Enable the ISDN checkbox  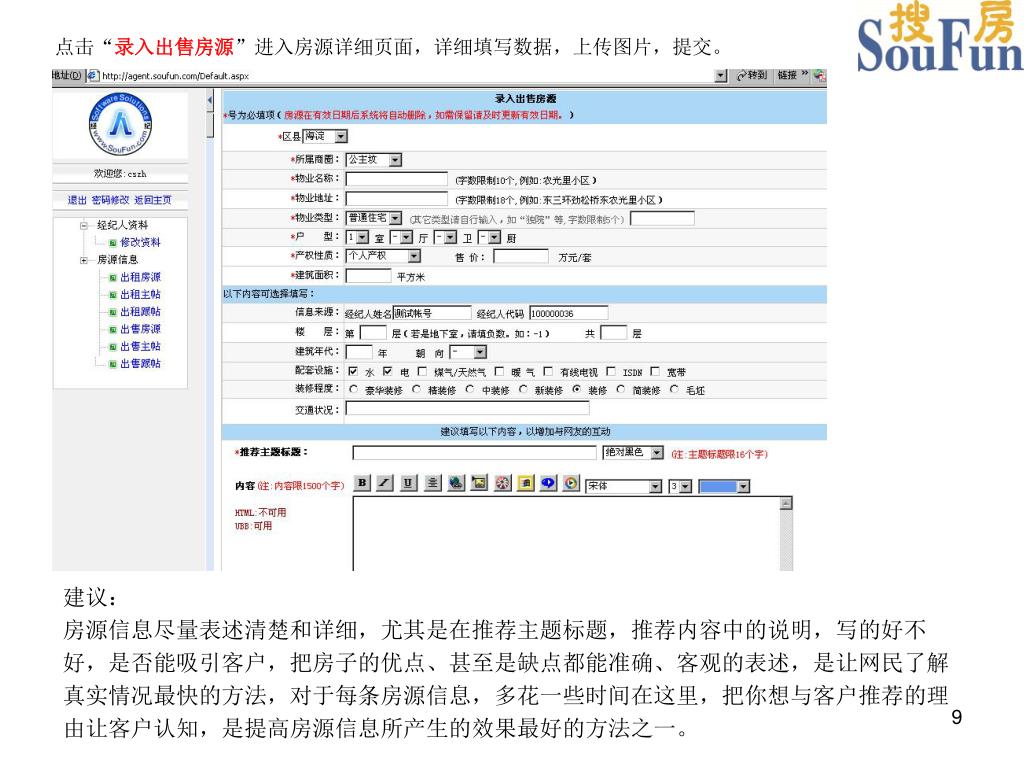tap(611, 372)
